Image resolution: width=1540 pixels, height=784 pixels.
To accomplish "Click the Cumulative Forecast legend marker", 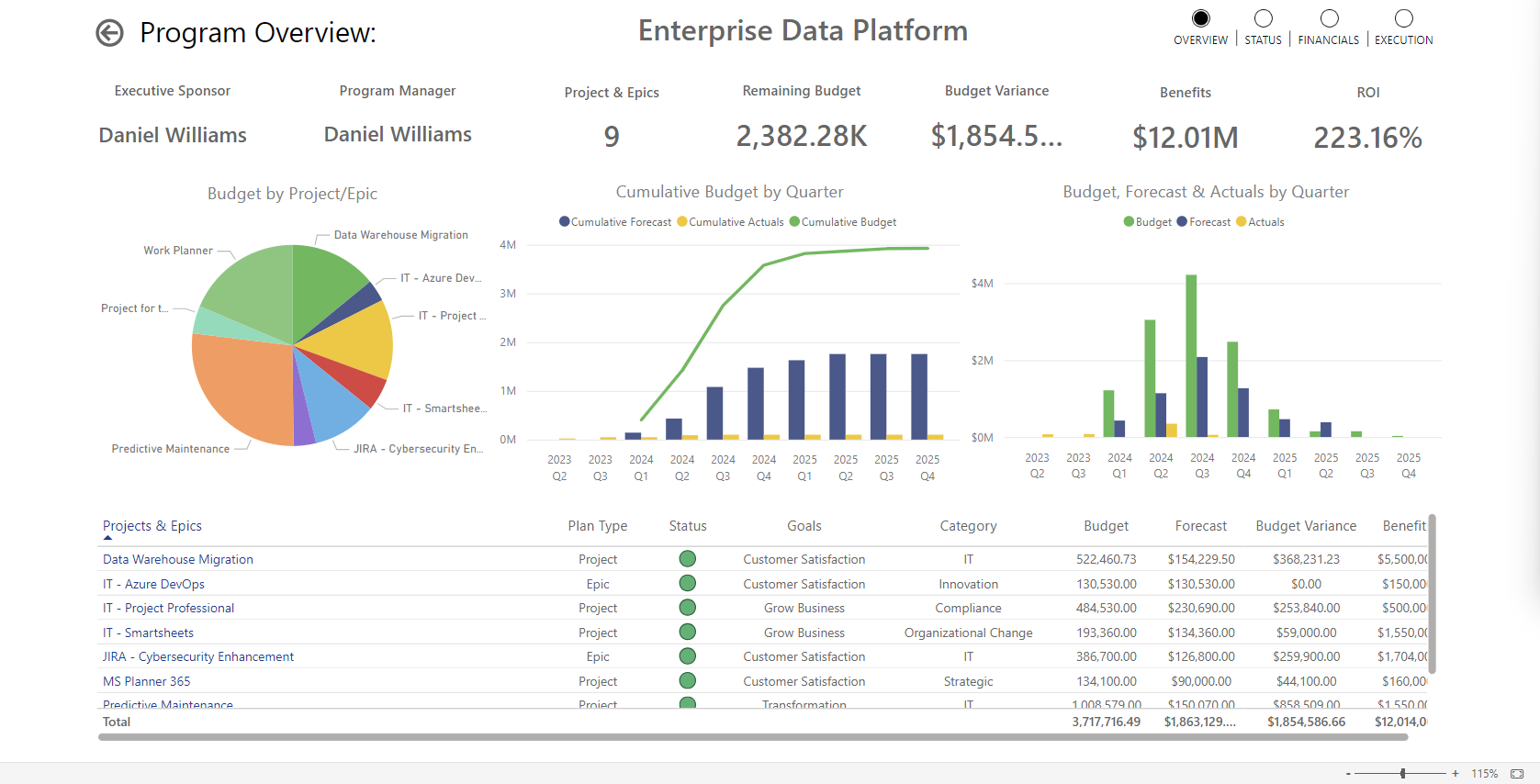I will [x=565, y=222].
